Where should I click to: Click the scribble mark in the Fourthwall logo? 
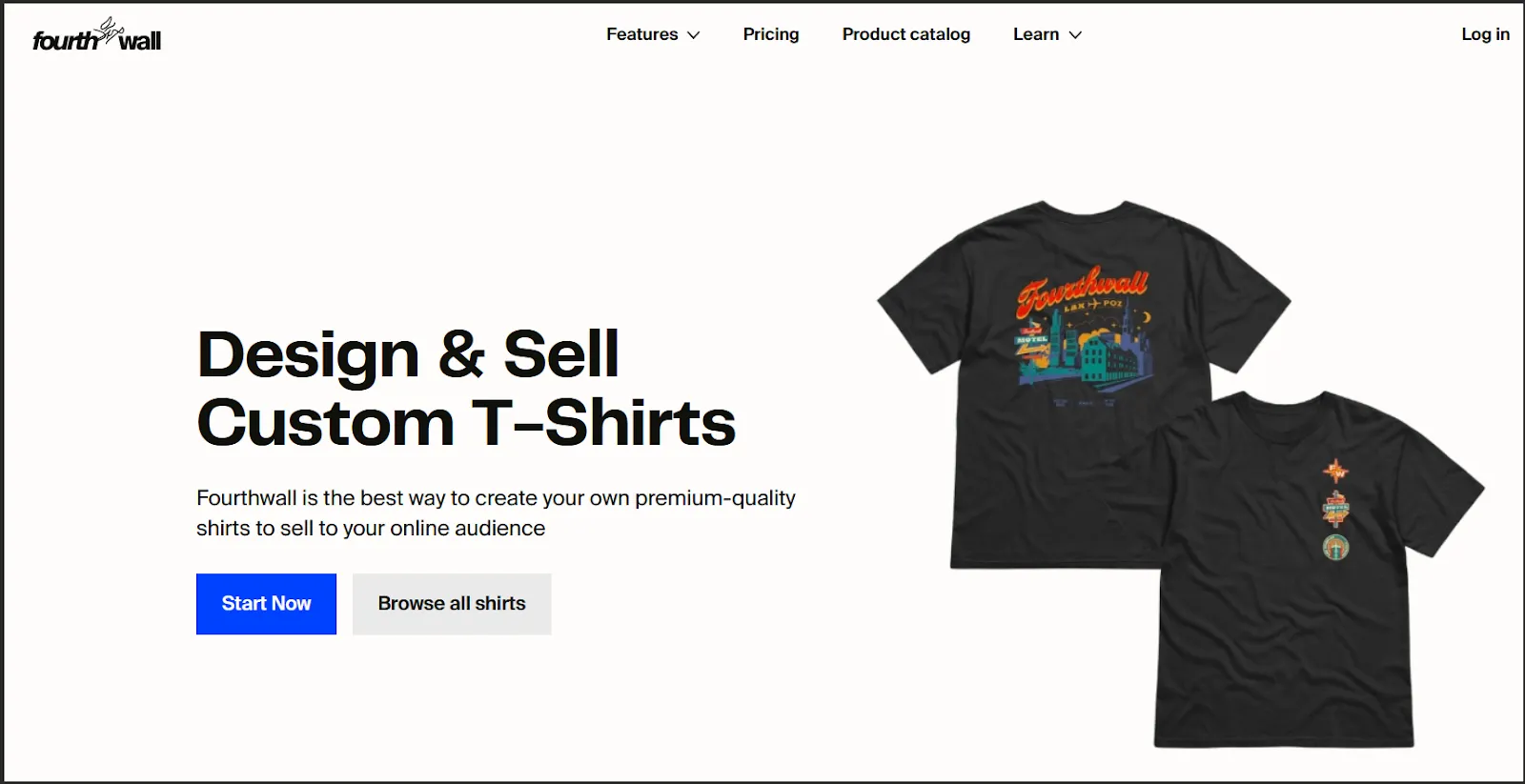click(x=111, y=30)
